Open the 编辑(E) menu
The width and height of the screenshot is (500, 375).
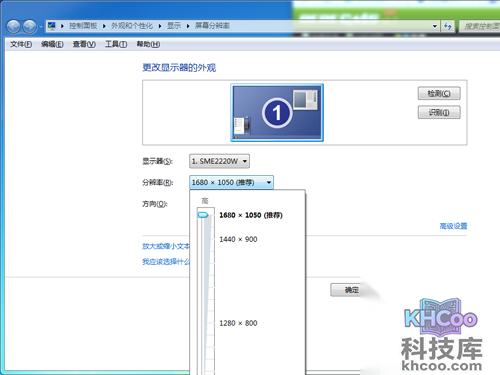52,44
